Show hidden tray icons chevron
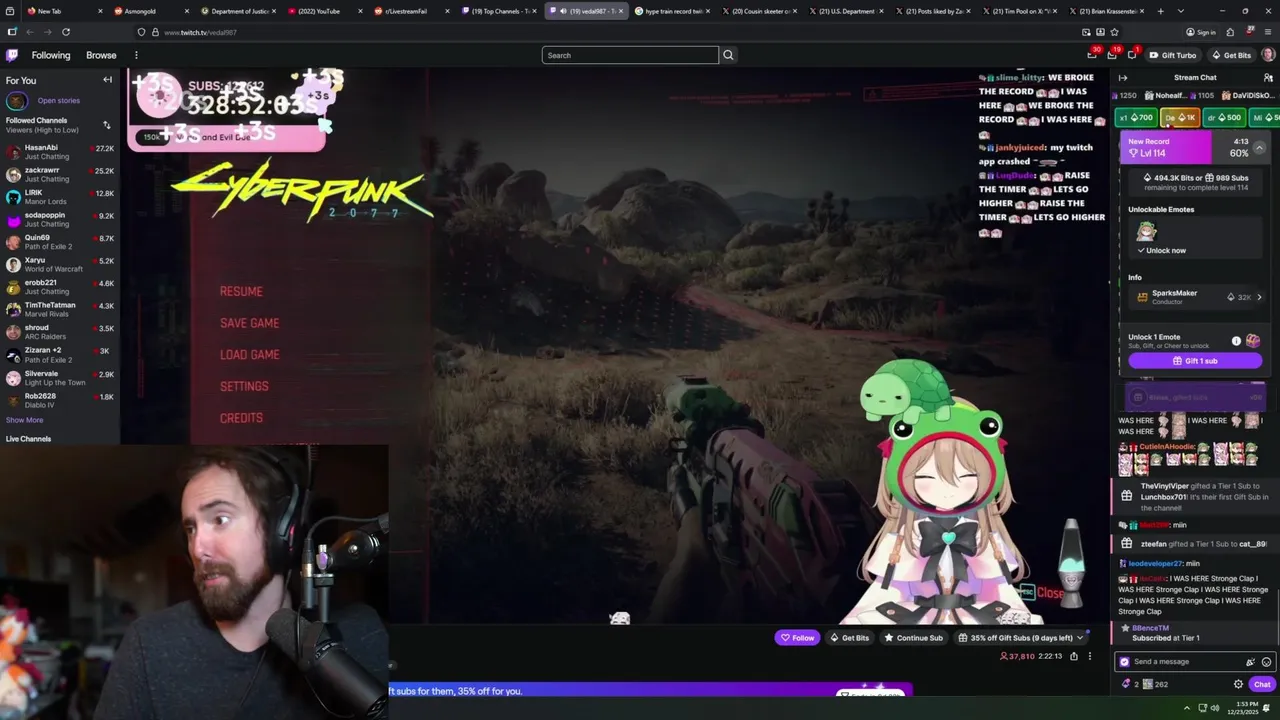 point(1185,708)
